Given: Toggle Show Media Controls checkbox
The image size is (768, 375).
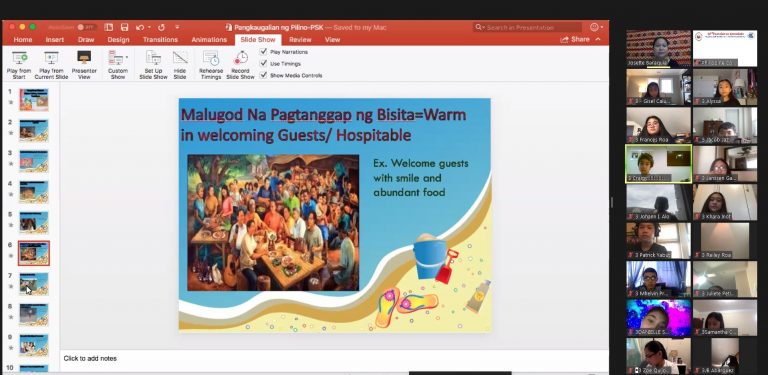Looking at the screenshot, I should 264,75.
